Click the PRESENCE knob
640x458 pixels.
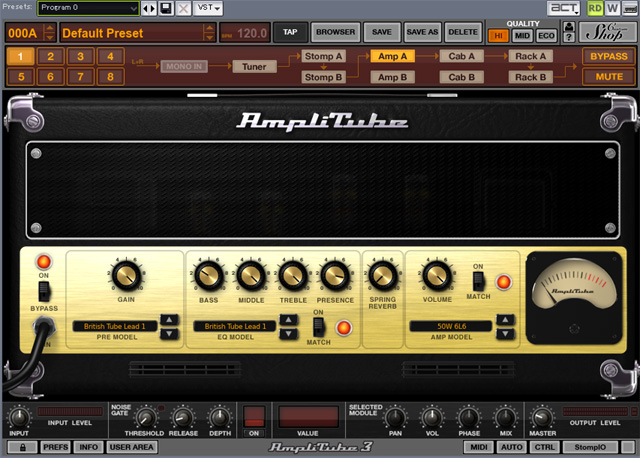click(335, 276)
